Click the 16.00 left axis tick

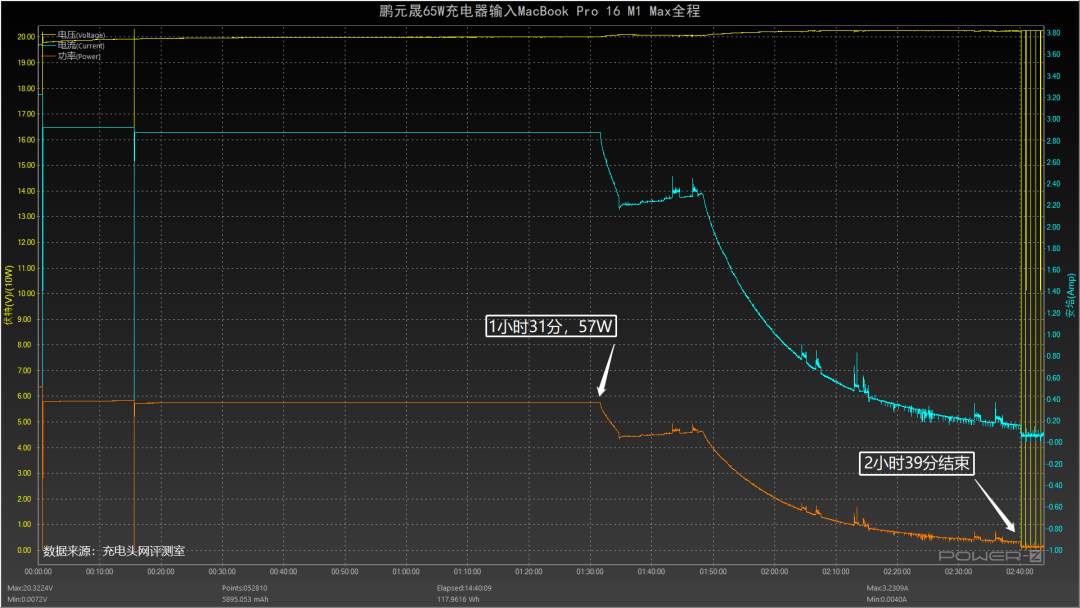[x=26, y=139]
